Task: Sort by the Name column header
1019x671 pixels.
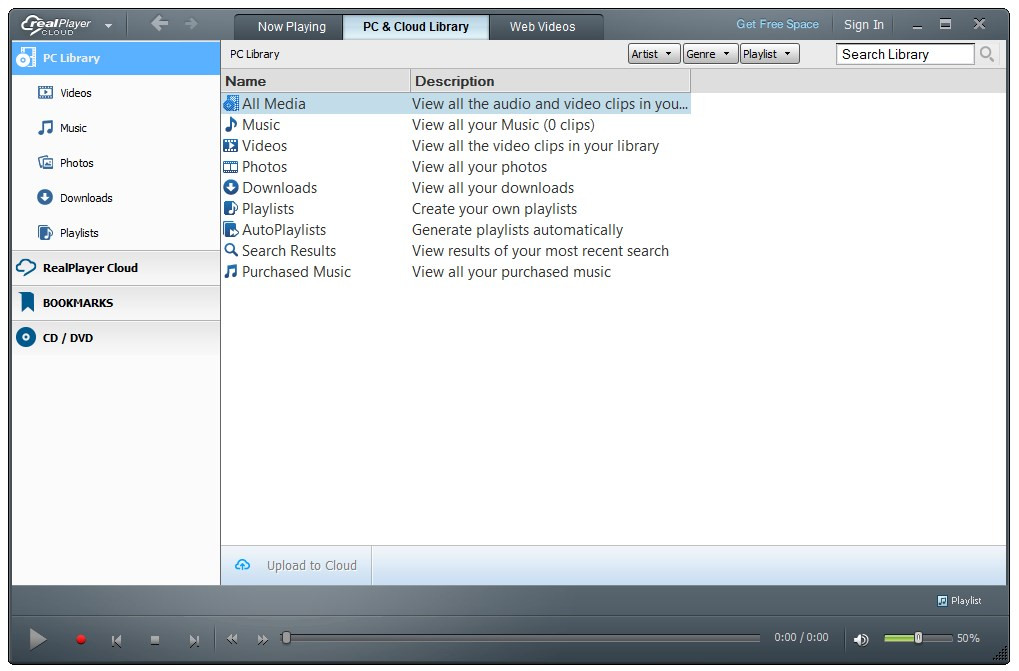Action: 316,81
